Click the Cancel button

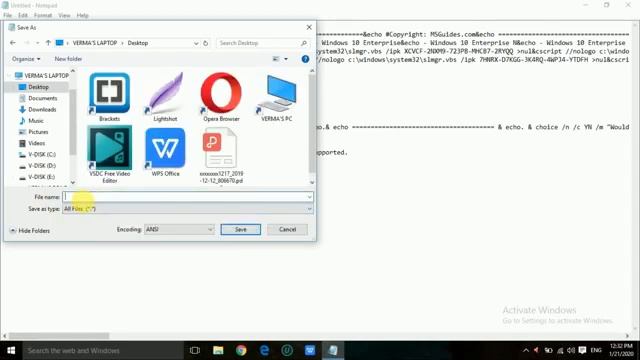(287, 229)
